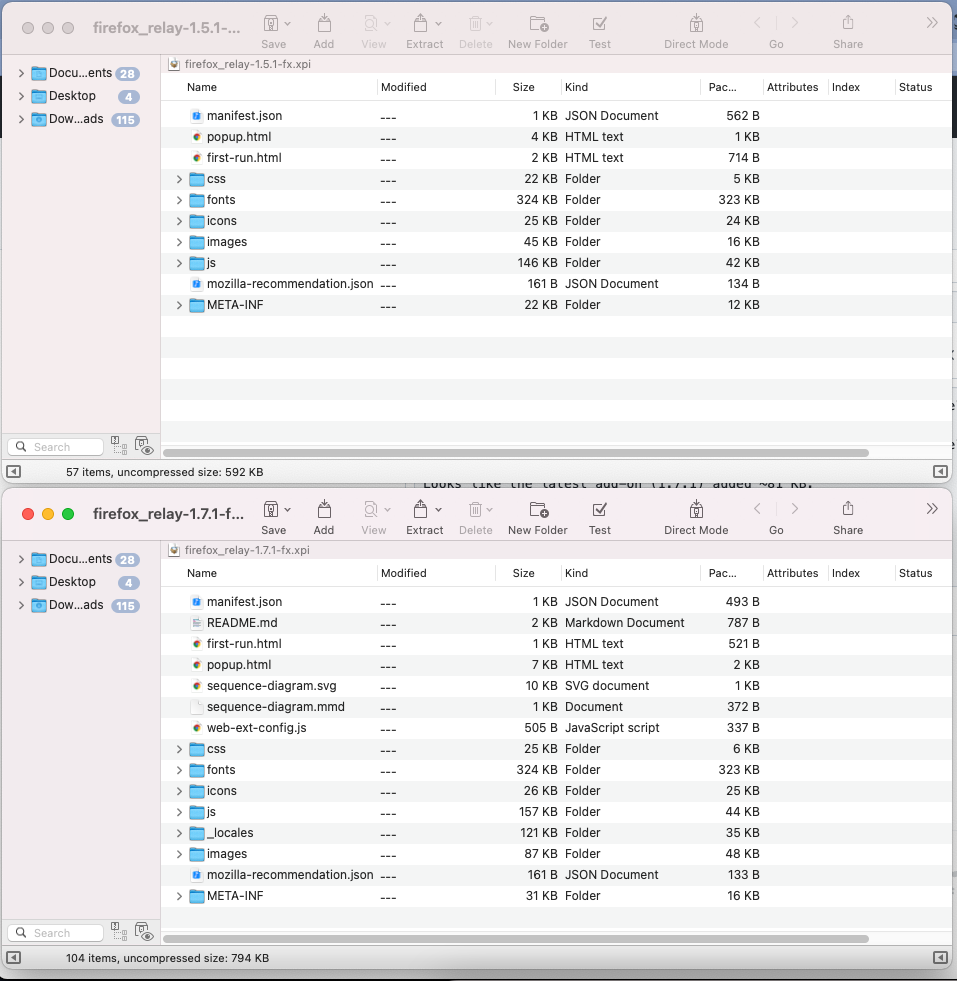Toggle the flat view icon next to search
This screenshot has height=981, width=957.
click(x=119, y=447)
